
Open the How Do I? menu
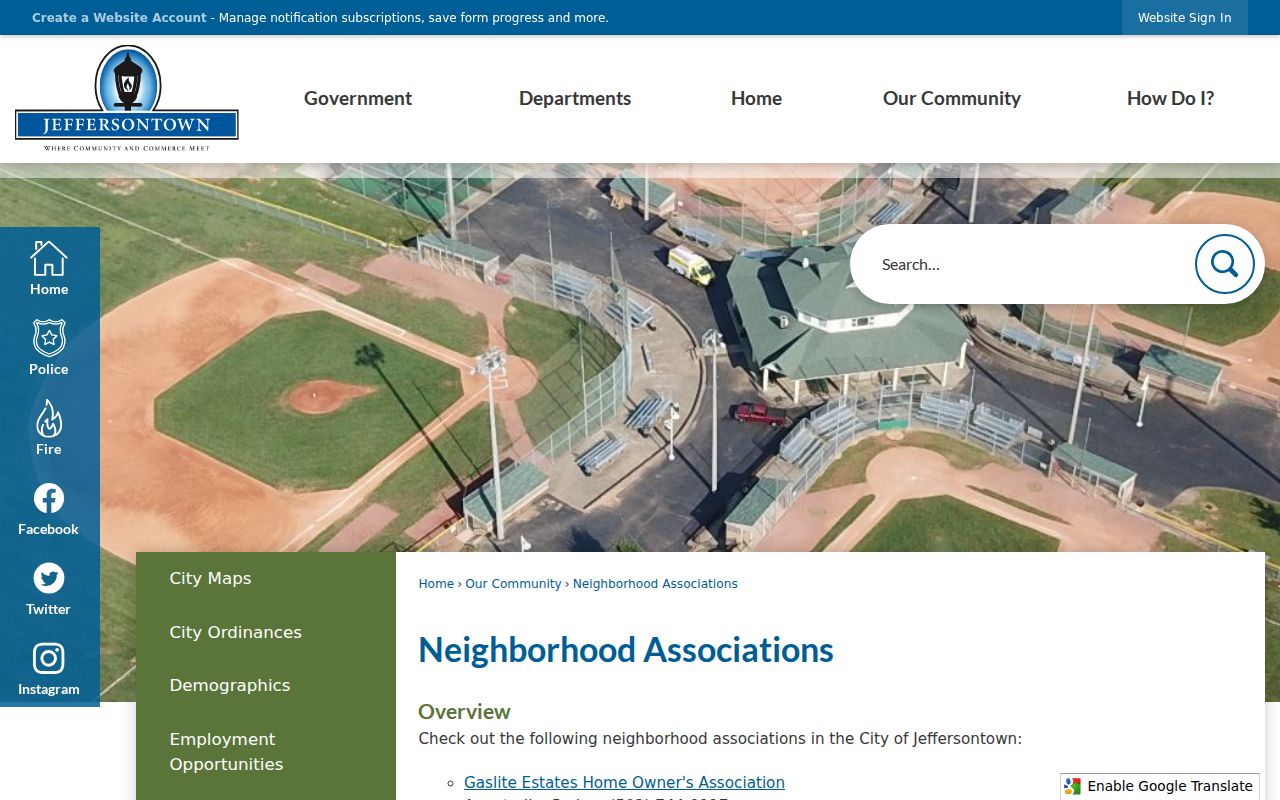click(1170, 98)
